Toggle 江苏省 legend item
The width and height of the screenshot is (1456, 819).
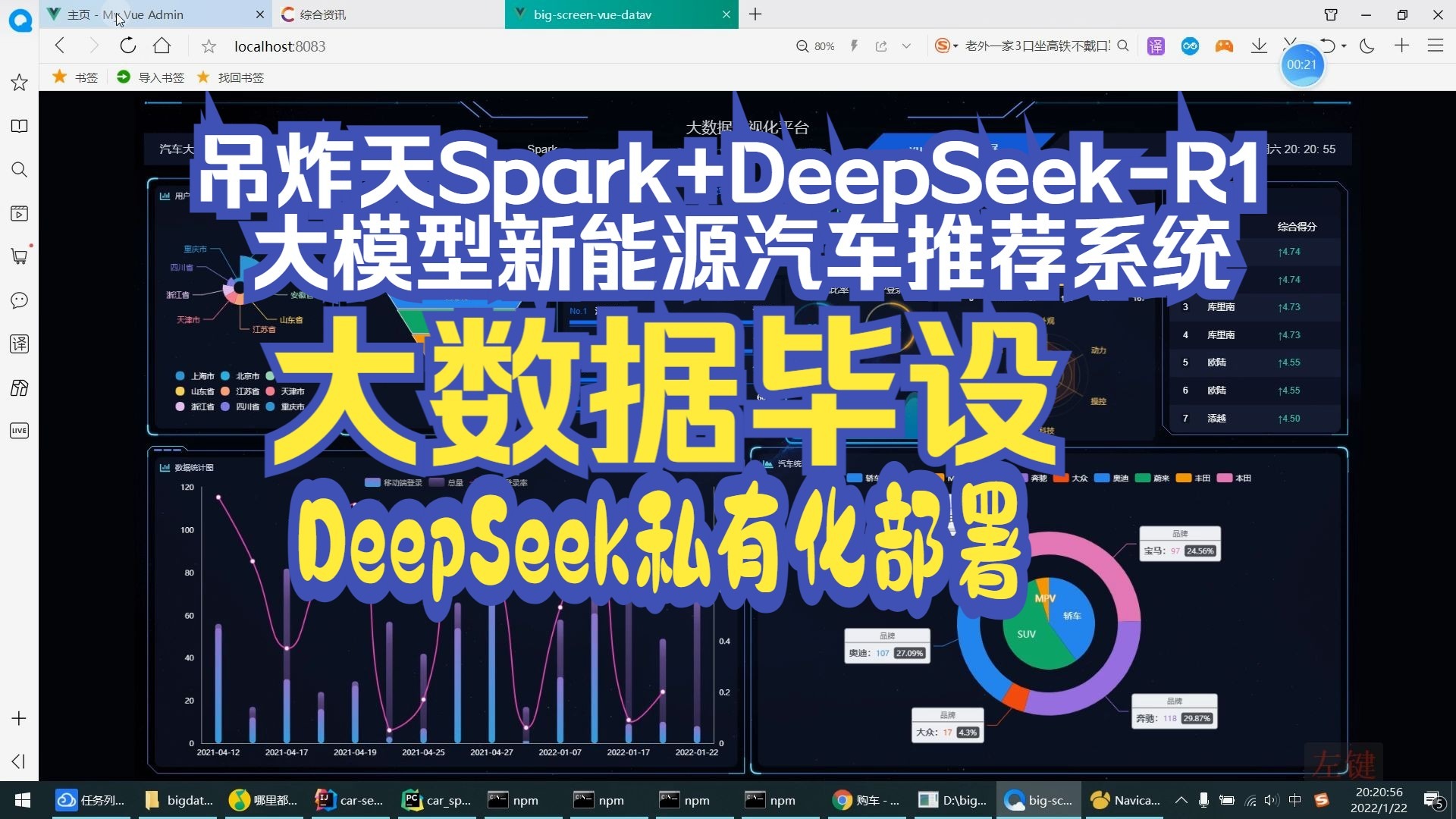click(240, 391)
